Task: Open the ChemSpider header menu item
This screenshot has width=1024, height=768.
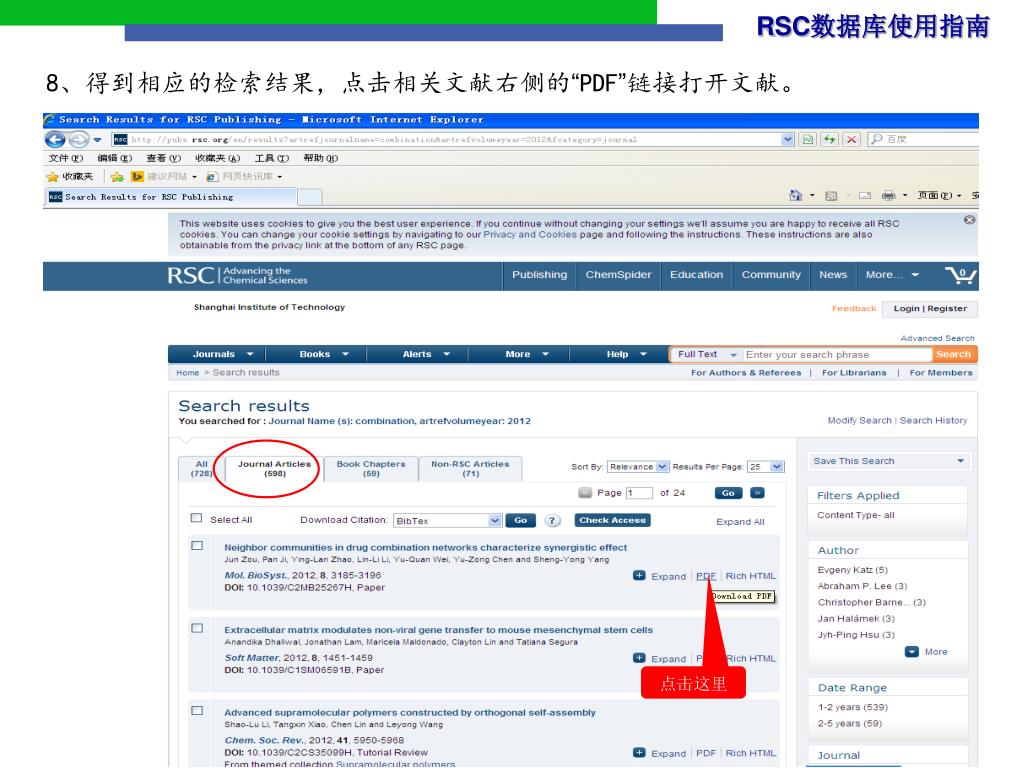Action: (618, 275)
